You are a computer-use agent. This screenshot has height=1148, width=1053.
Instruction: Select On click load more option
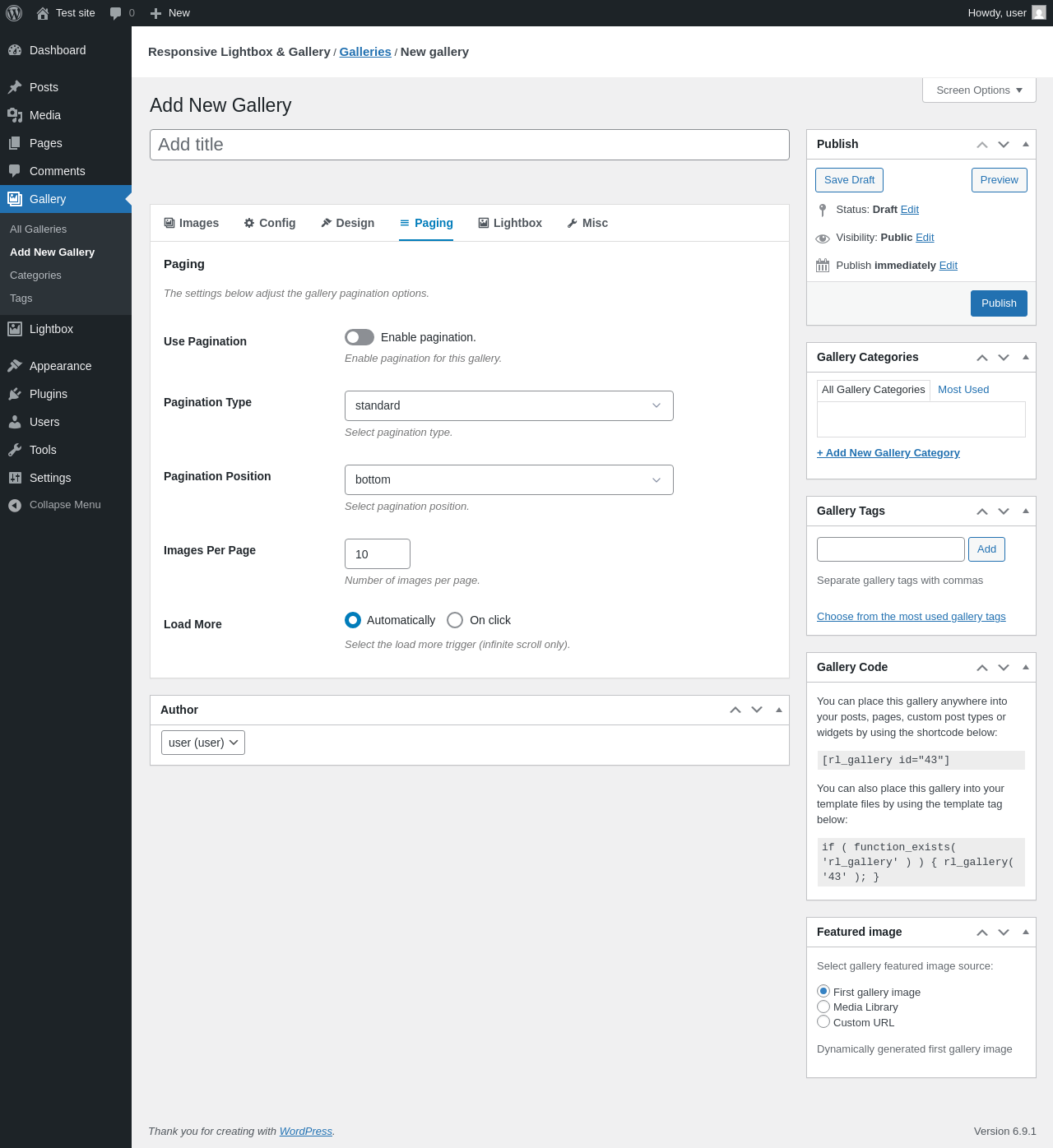(455, 620)
